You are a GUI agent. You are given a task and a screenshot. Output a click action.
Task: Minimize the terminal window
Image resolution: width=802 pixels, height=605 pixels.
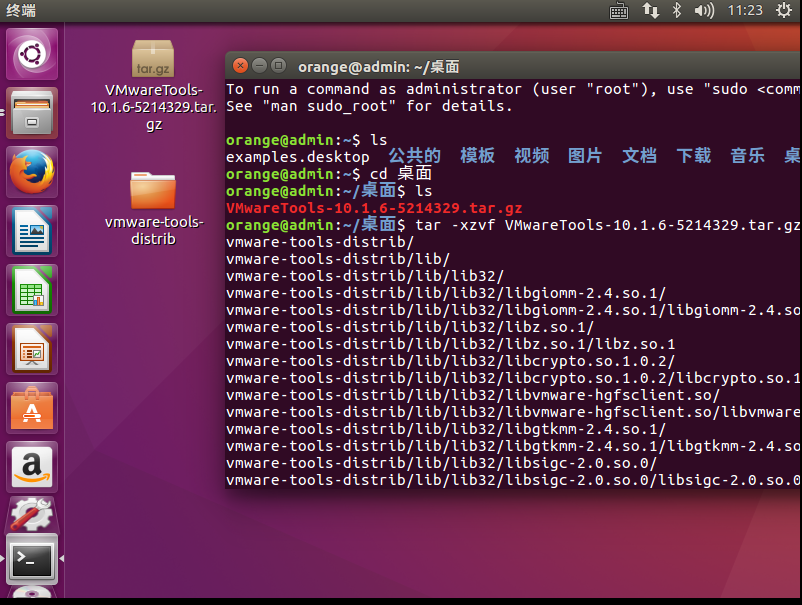259,65
